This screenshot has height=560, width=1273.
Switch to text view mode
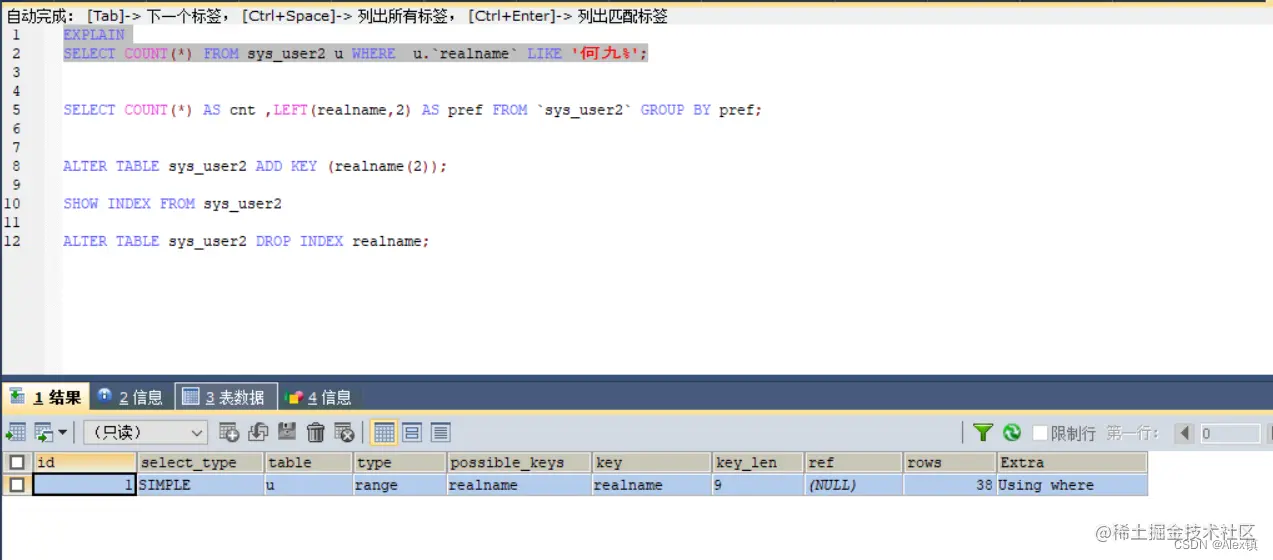(x=440, y=432)
